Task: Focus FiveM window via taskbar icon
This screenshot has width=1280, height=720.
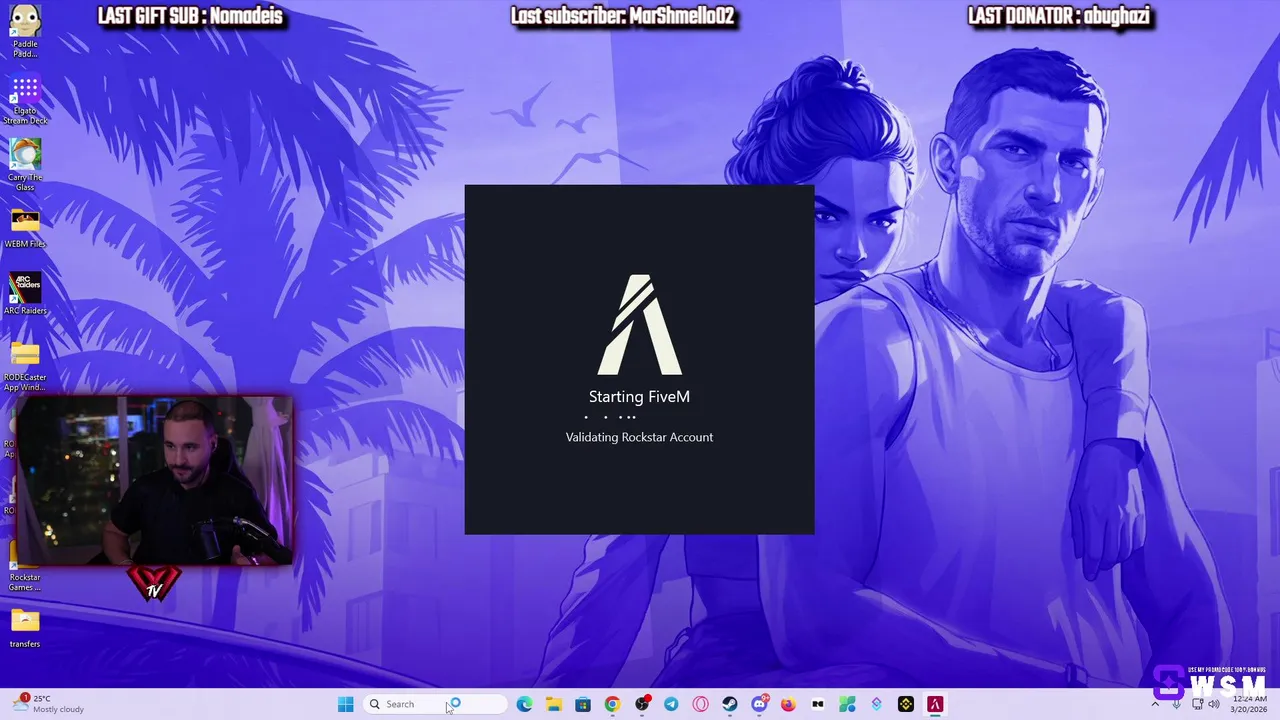Action: [935, 704]
